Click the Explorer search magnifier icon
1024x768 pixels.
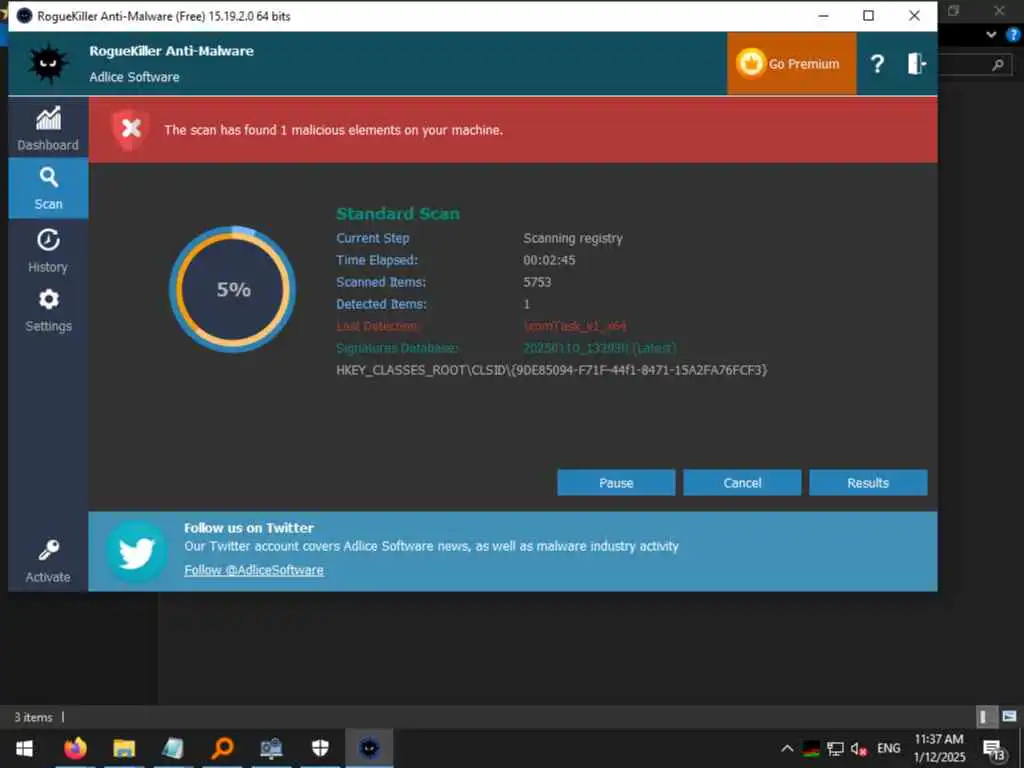[x=997, y=65]
